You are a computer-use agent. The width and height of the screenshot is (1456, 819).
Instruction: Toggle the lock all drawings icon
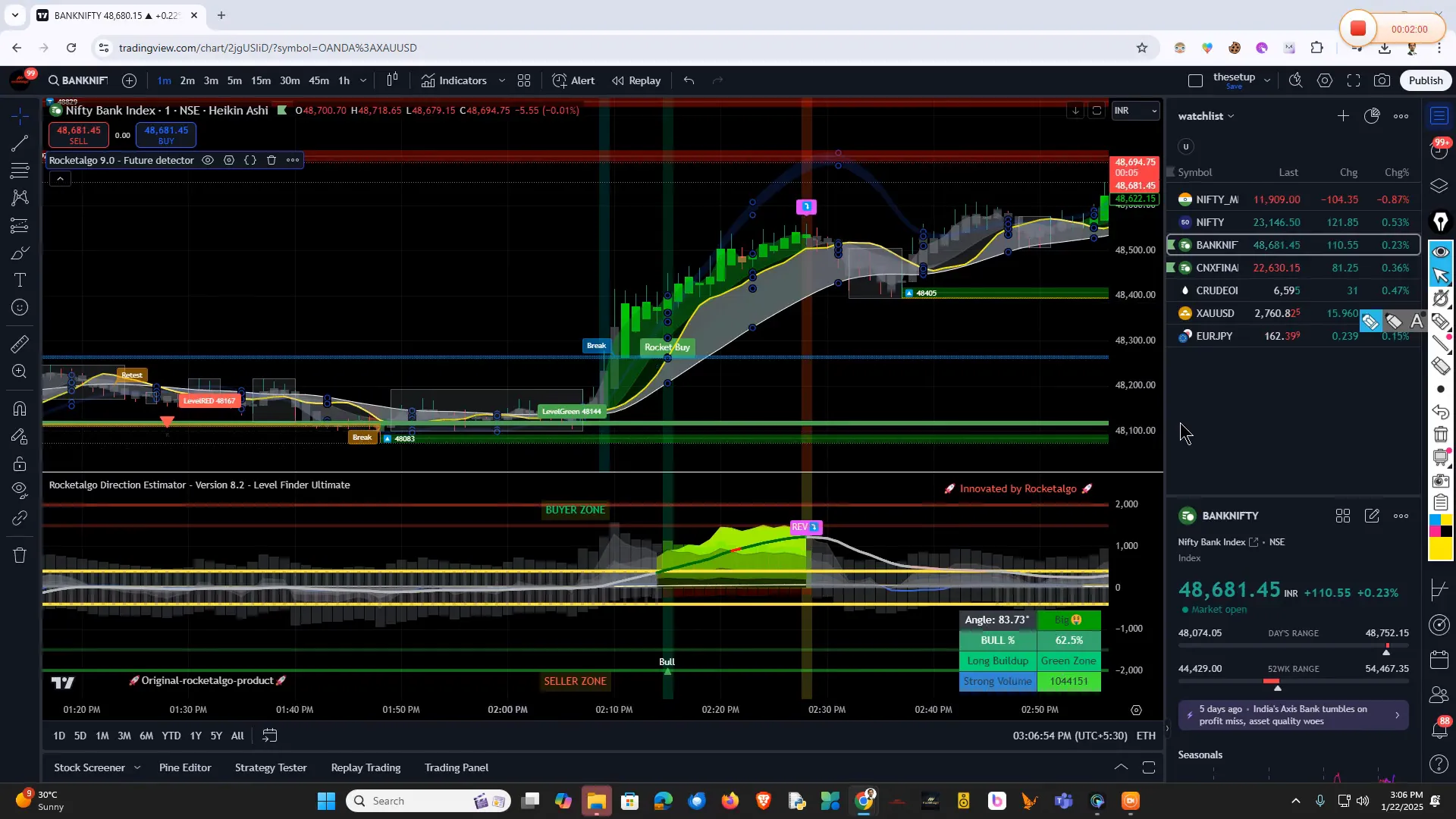pyautogui.click(x=20, y=463)
